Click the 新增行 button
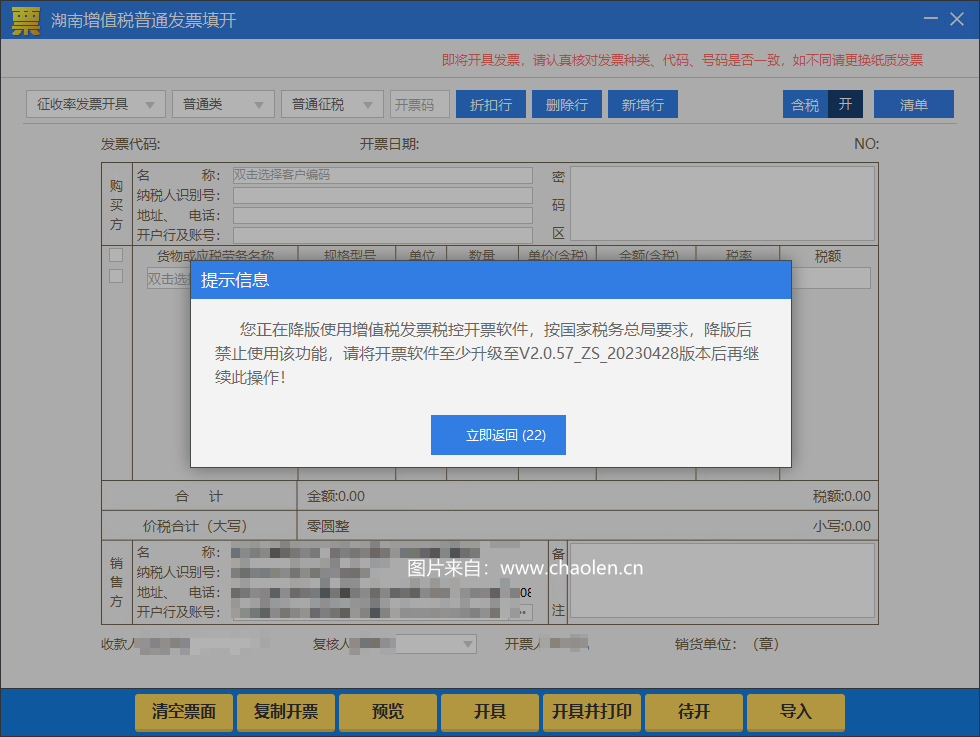The image size is (980, 737). (x=642, y=104)
